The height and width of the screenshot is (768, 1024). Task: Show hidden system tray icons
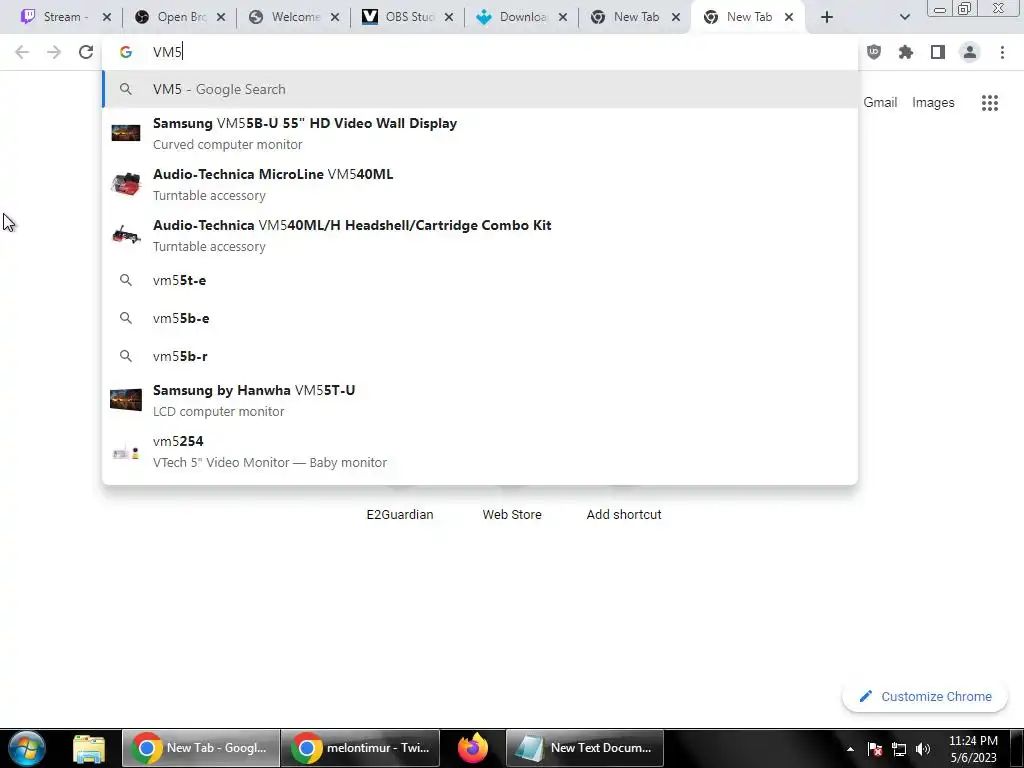tap(850, 749)
